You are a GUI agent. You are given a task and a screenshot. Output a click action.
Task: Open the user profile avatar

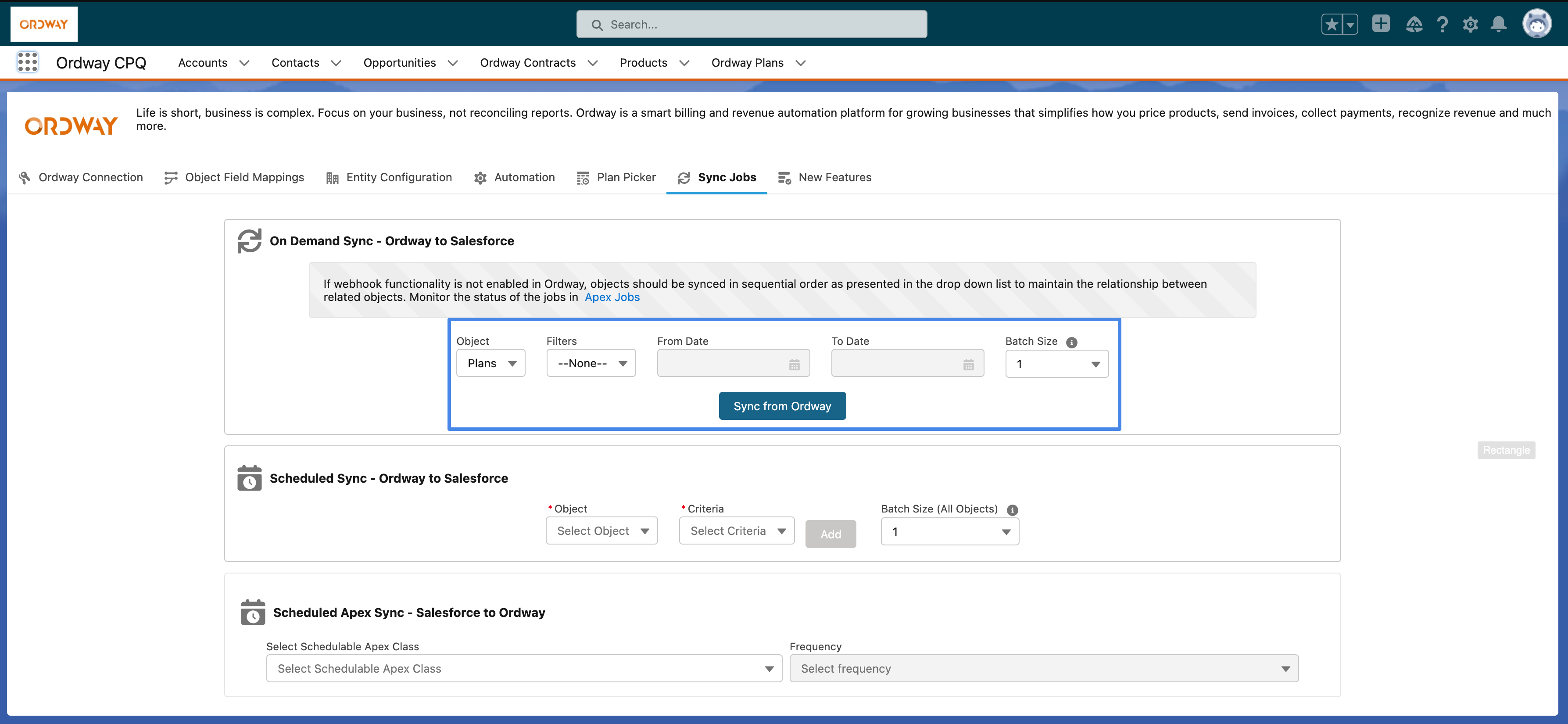[1537, 24]
